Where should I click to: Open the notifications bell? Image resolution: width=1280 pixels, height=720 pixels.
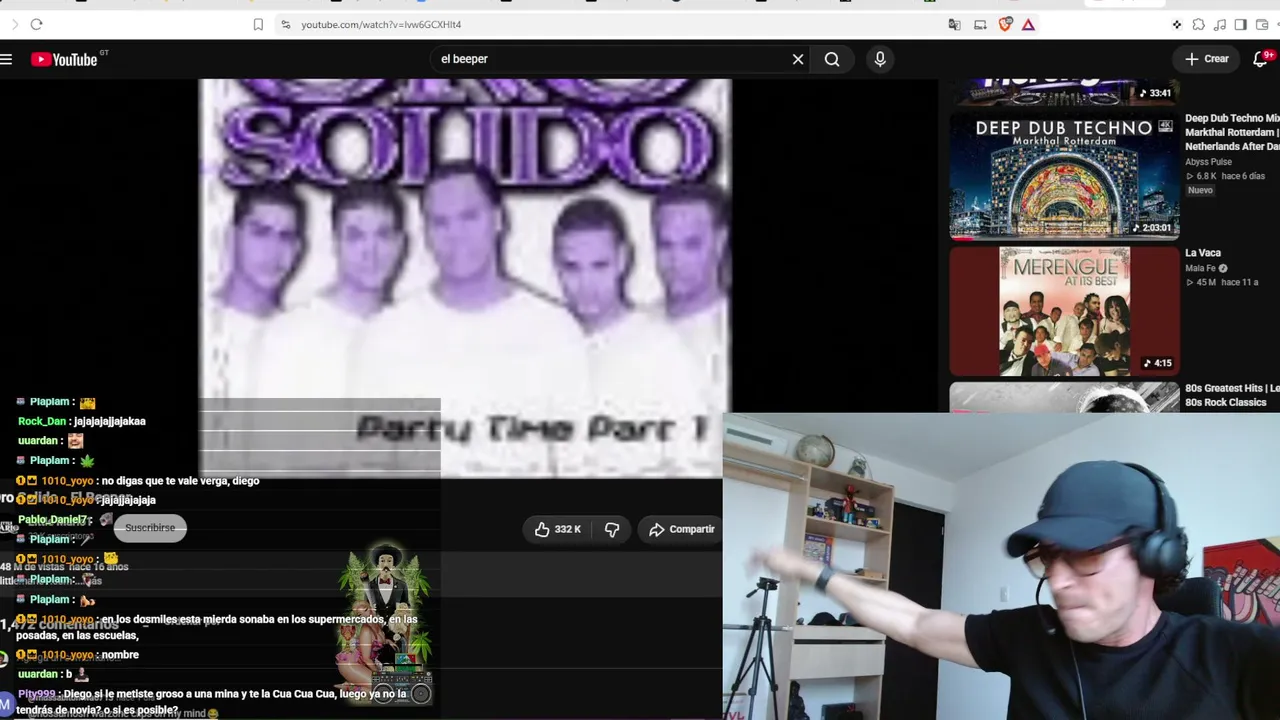pyautogui.click(x=1260, y=59)
